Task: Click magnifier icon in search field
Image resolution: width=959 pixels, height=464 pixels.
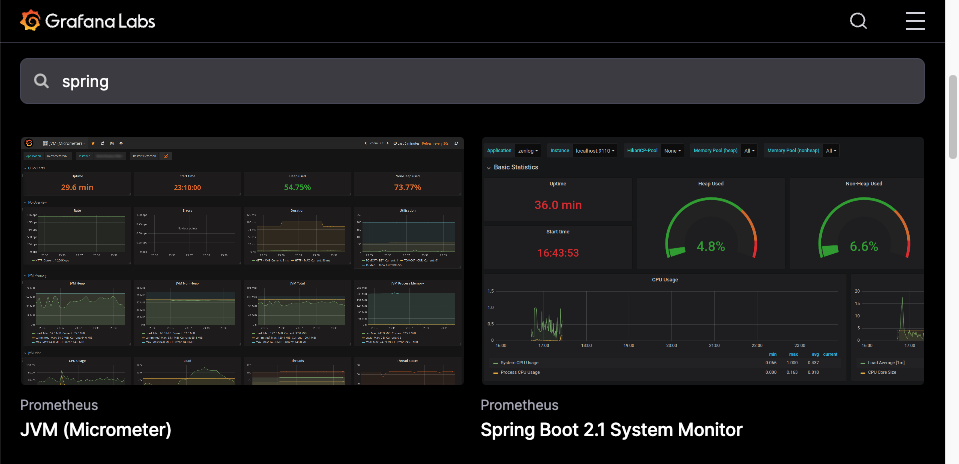Action: [42, 81]
